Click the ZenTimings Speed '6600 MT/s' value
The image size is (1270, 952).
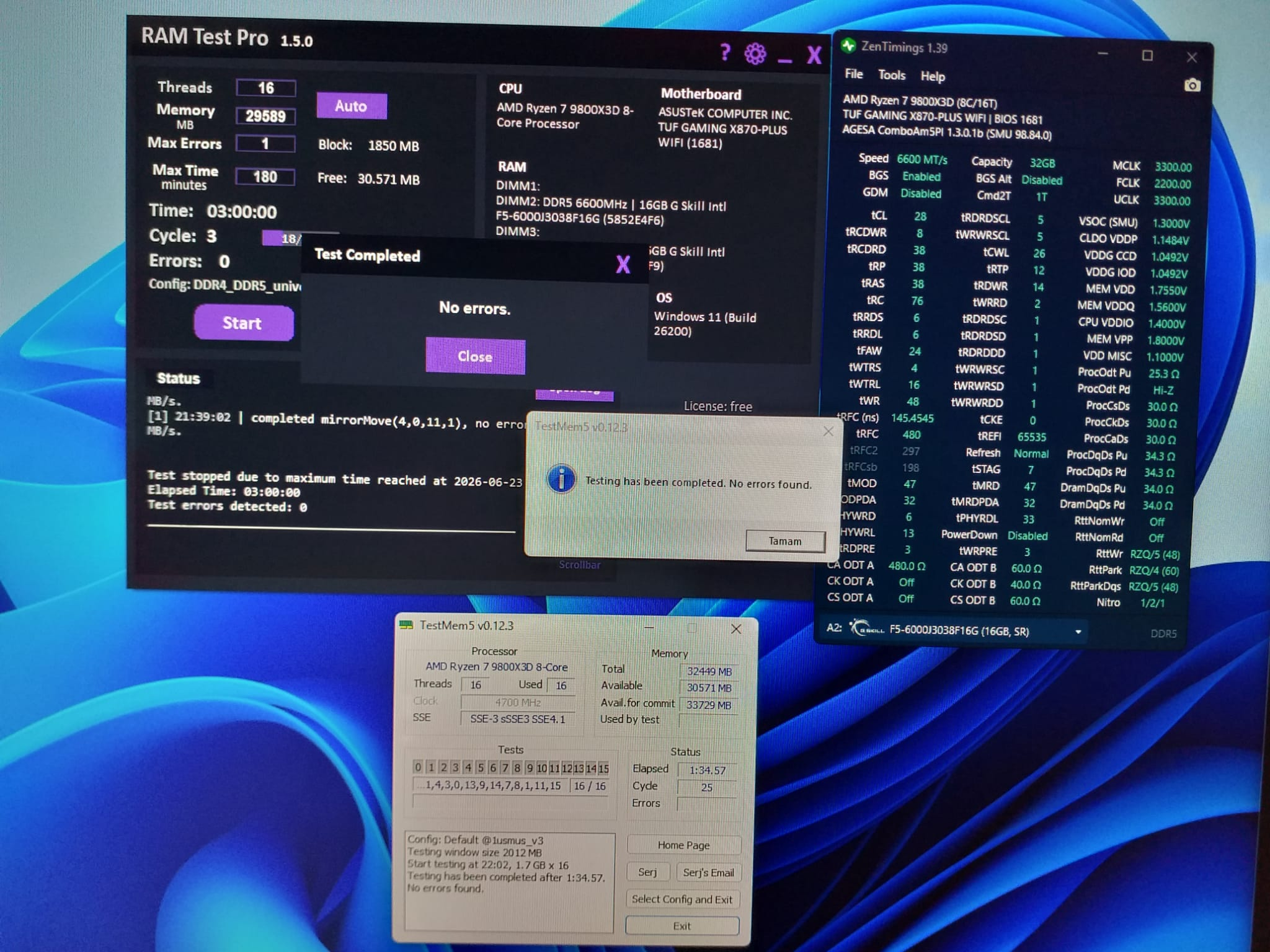tap(922, 159)
